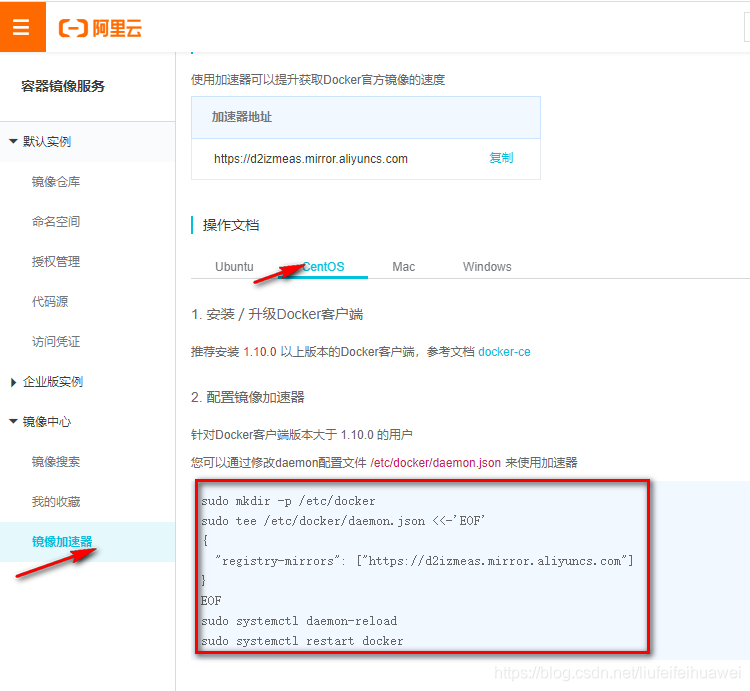Switch to the CentOS tab
This screenshot has width=750, height=691.
tap(323, 266)
